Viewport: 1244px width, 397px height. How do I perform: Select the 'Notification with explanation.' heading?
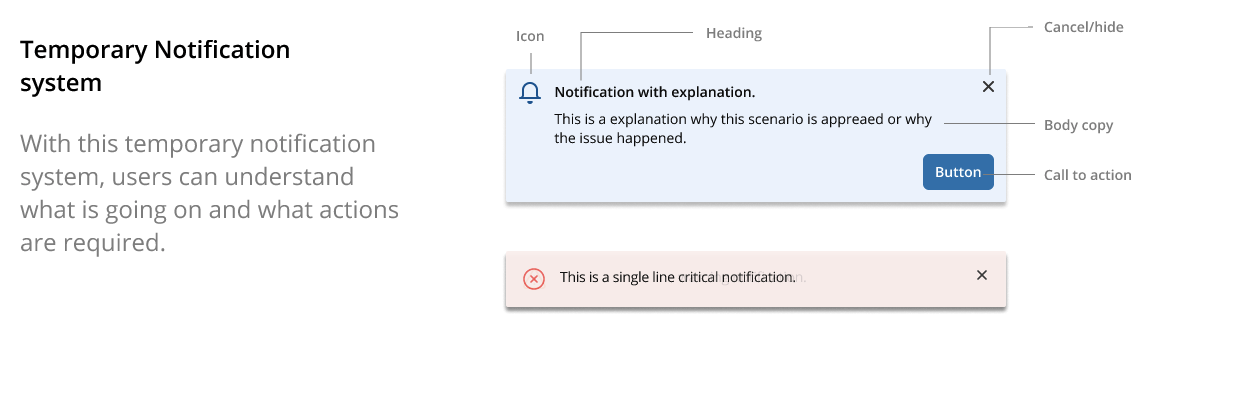point(655,92)
